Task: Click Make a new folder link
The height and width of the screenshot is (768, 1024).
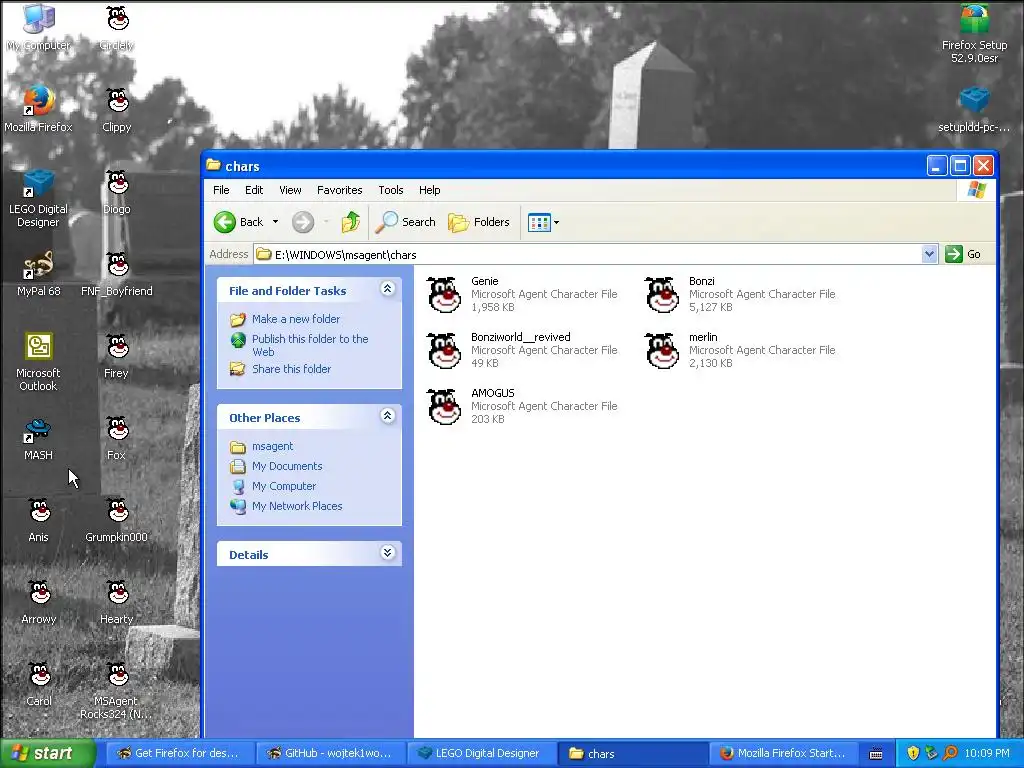Action: coord(296,319)
